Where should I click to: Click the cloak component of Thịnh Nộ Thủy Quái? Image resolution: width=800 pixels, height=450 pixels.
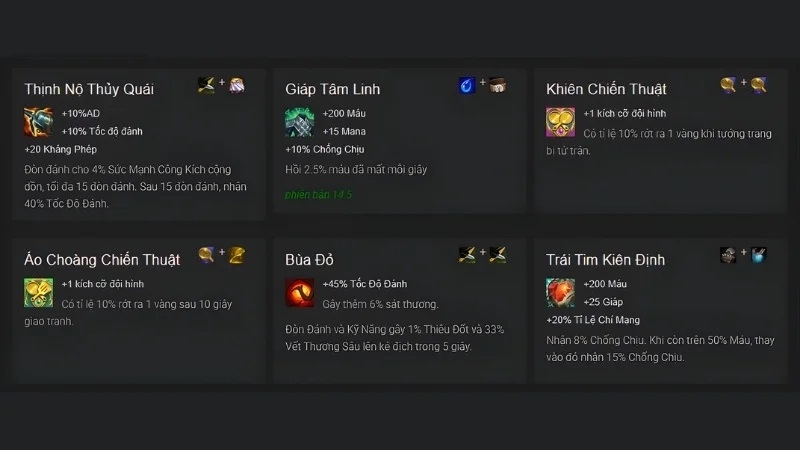pyautogui.click(x=237, y=85)
